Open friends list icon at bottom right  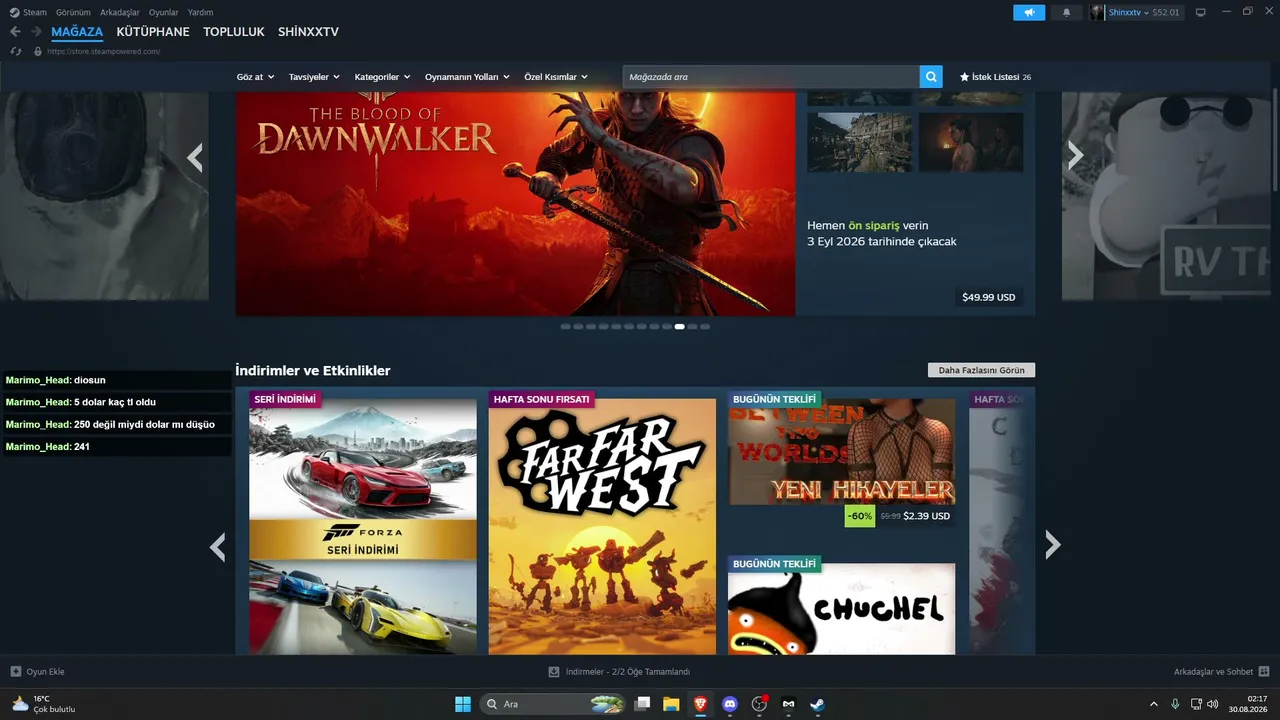click(x=1264, y=672)
